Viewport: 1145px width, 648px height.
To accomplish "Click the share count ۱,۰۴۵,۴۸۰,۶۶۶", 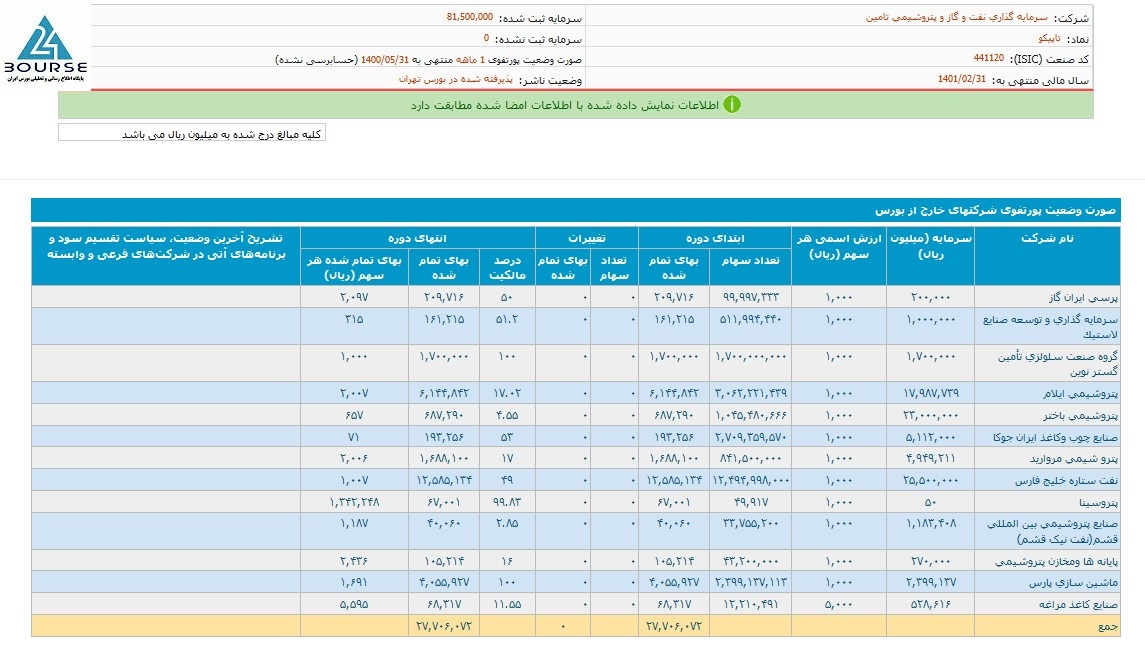I will click(750, 414).
